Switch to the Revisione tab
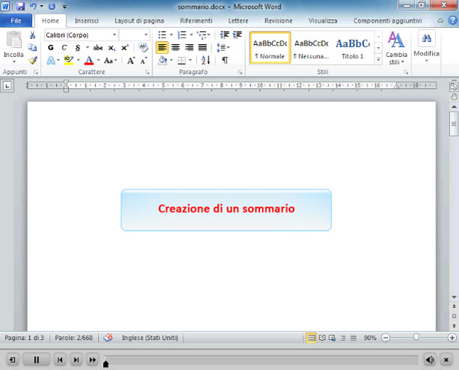Viewport: 459px width, 370px height. click(278, 21)
